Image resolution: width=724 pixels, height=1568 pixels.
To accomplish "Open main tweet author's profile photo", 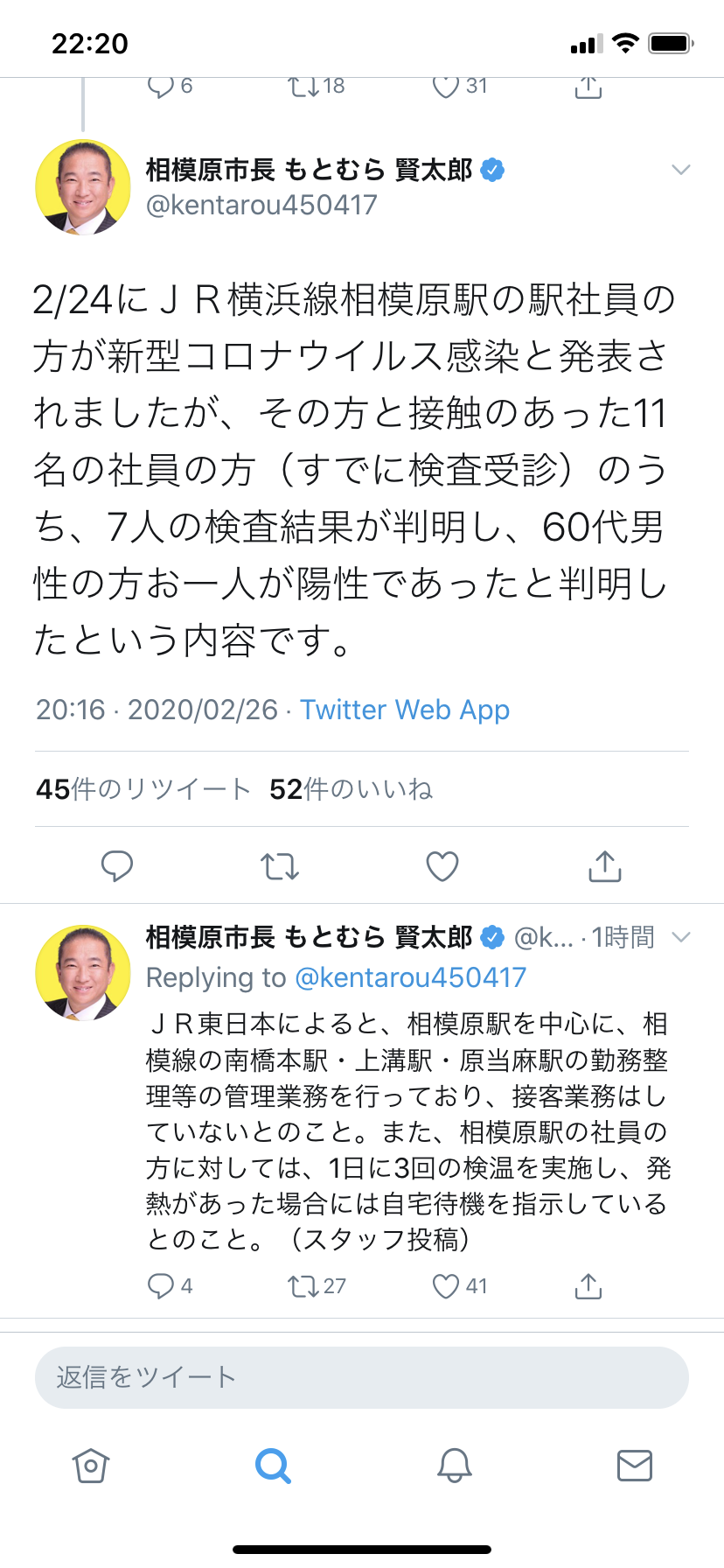I will coord(83,187).
